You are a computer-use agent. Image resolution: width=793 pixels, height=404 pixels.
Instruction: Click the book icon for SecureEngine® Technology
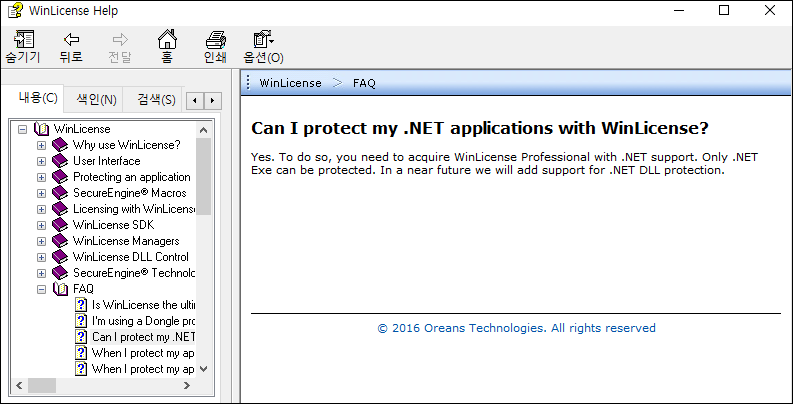(x=60, y=273)
